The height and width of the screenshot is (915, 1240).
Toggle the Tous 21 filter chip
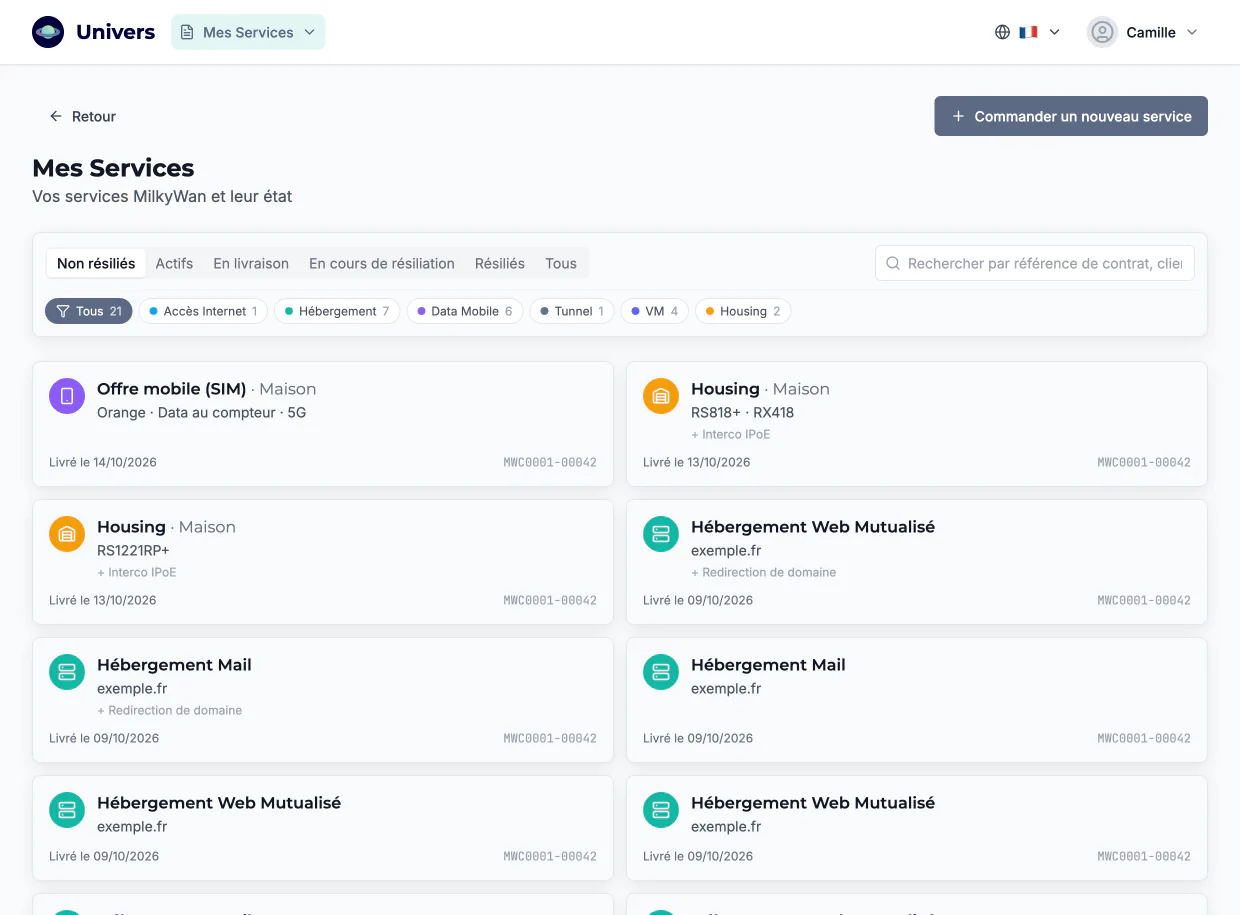tap(88, 311)
